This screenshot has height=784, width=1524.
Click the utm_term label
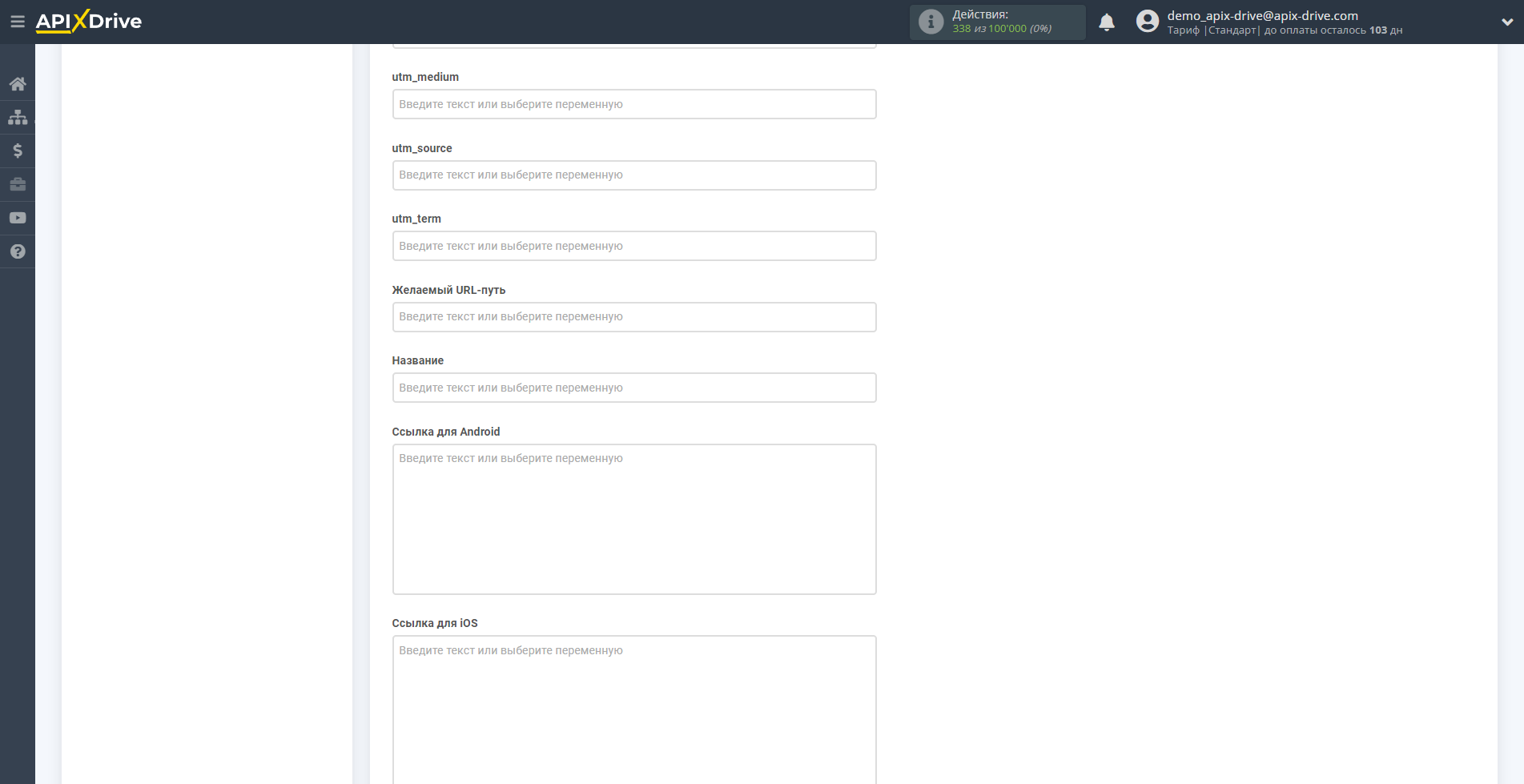(416, 219)
